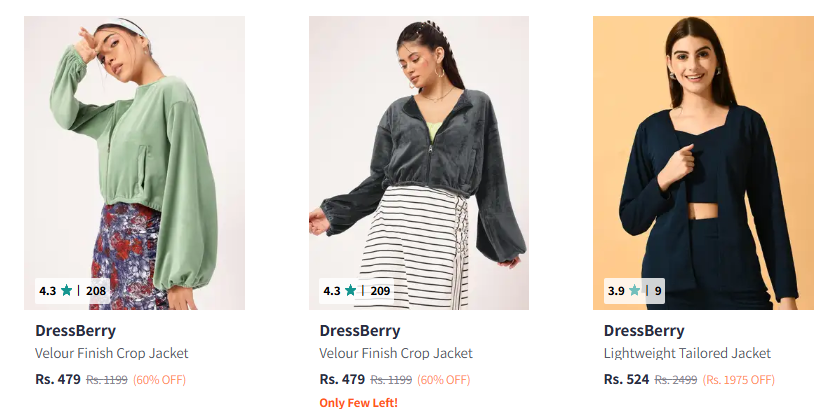This screenshot has width=840, height=409.
Task: Click the 208 review count on green jacket
Action: tap(96, 291)
